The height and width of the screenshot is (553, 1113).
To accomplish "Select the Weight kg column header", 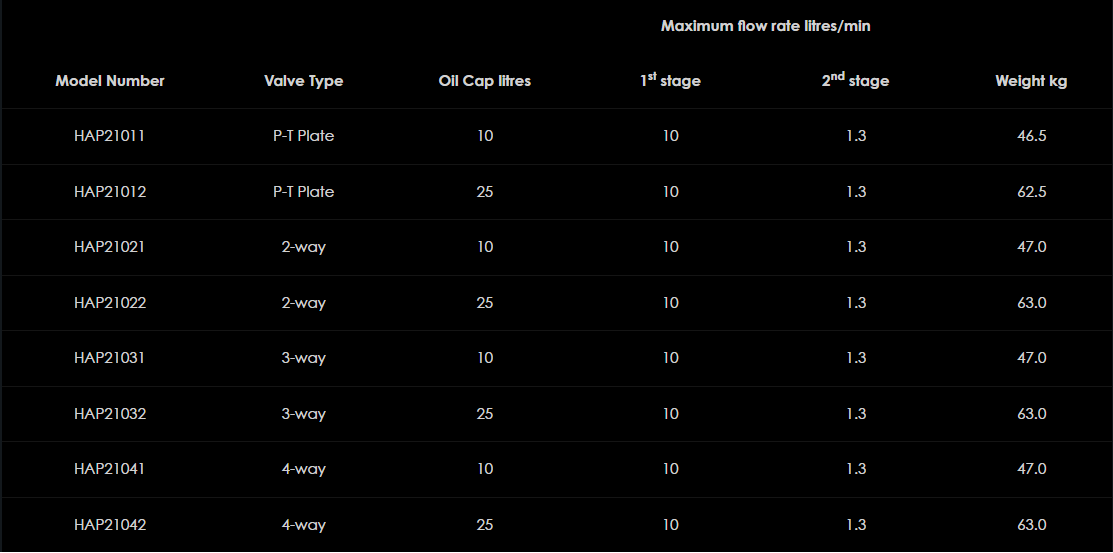I will (x=1031, y=81).
